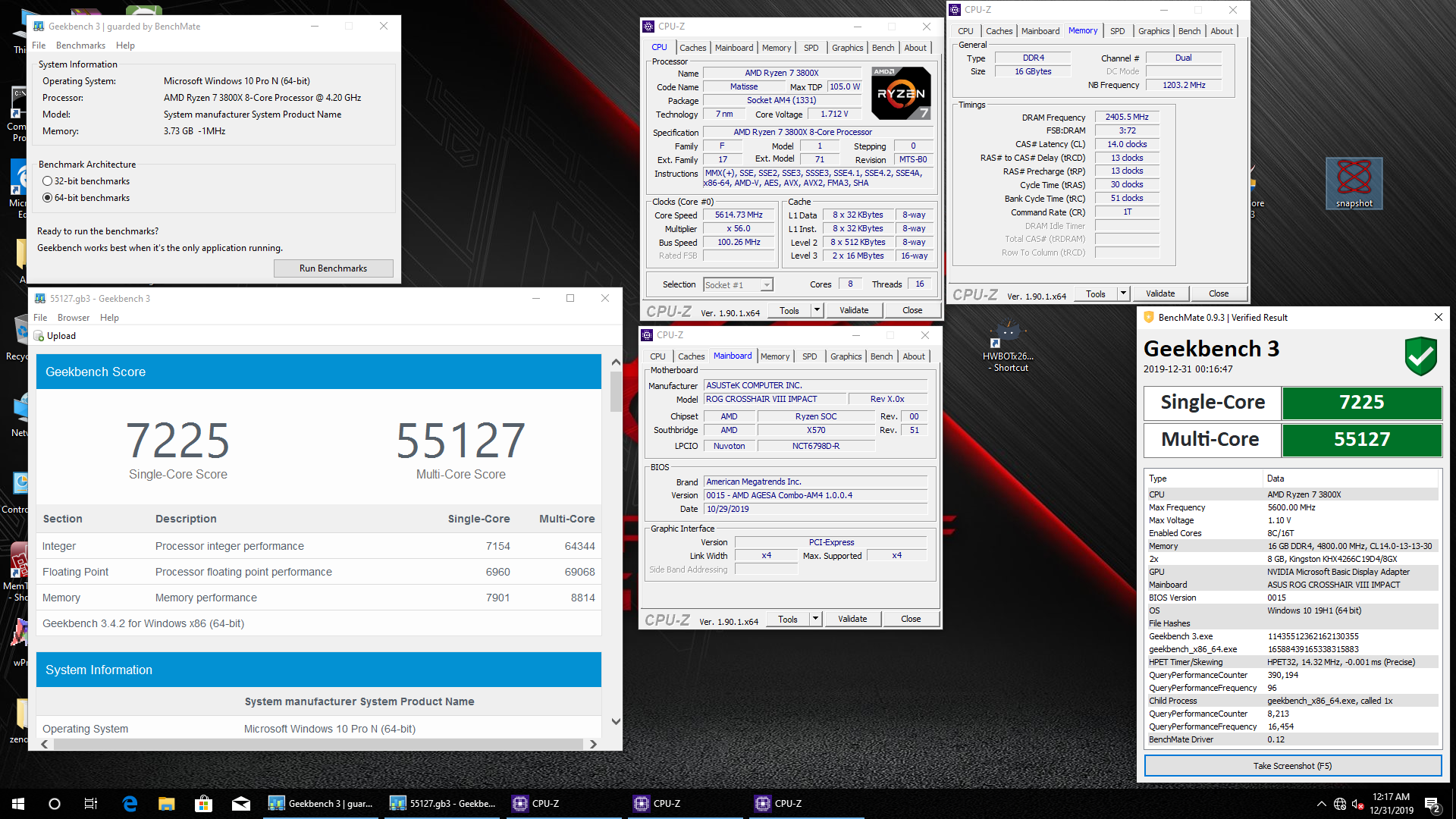The image size is (1456, 819).
Task: Click Ryzen 7 logo in CPU-Z
Action: [901, 93]
